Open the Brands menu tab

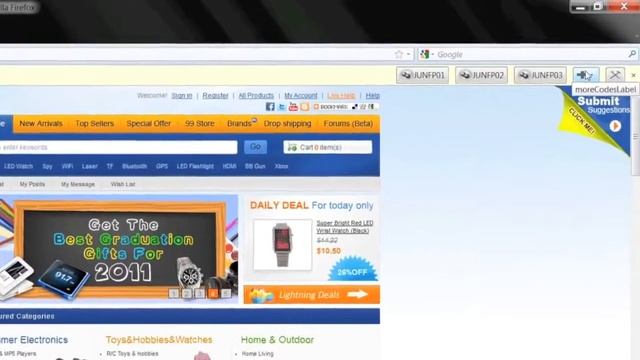click(240, 124)
